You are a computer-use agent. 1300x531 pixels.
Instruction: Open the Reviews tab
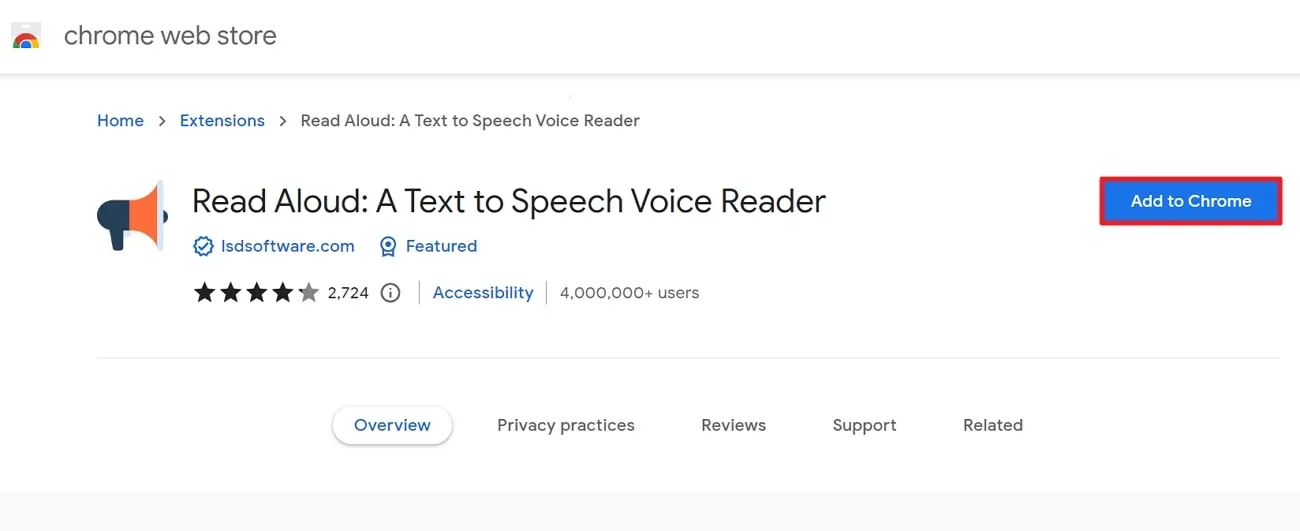pyautogui.click(x=733, y=425)
